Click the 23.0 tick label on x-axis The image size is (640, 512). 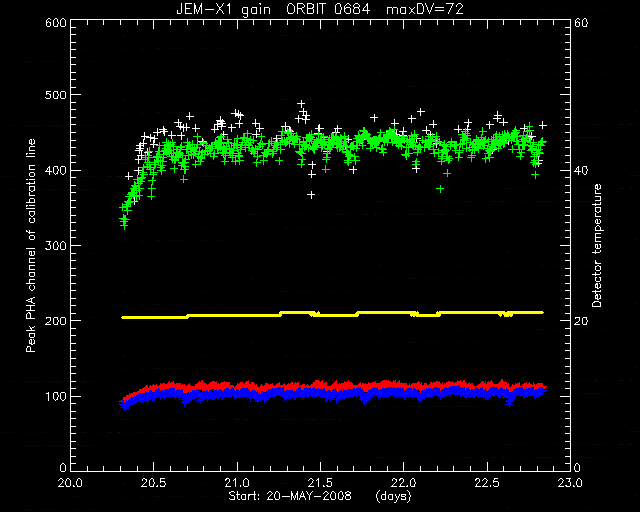click(x=570, y=483)
